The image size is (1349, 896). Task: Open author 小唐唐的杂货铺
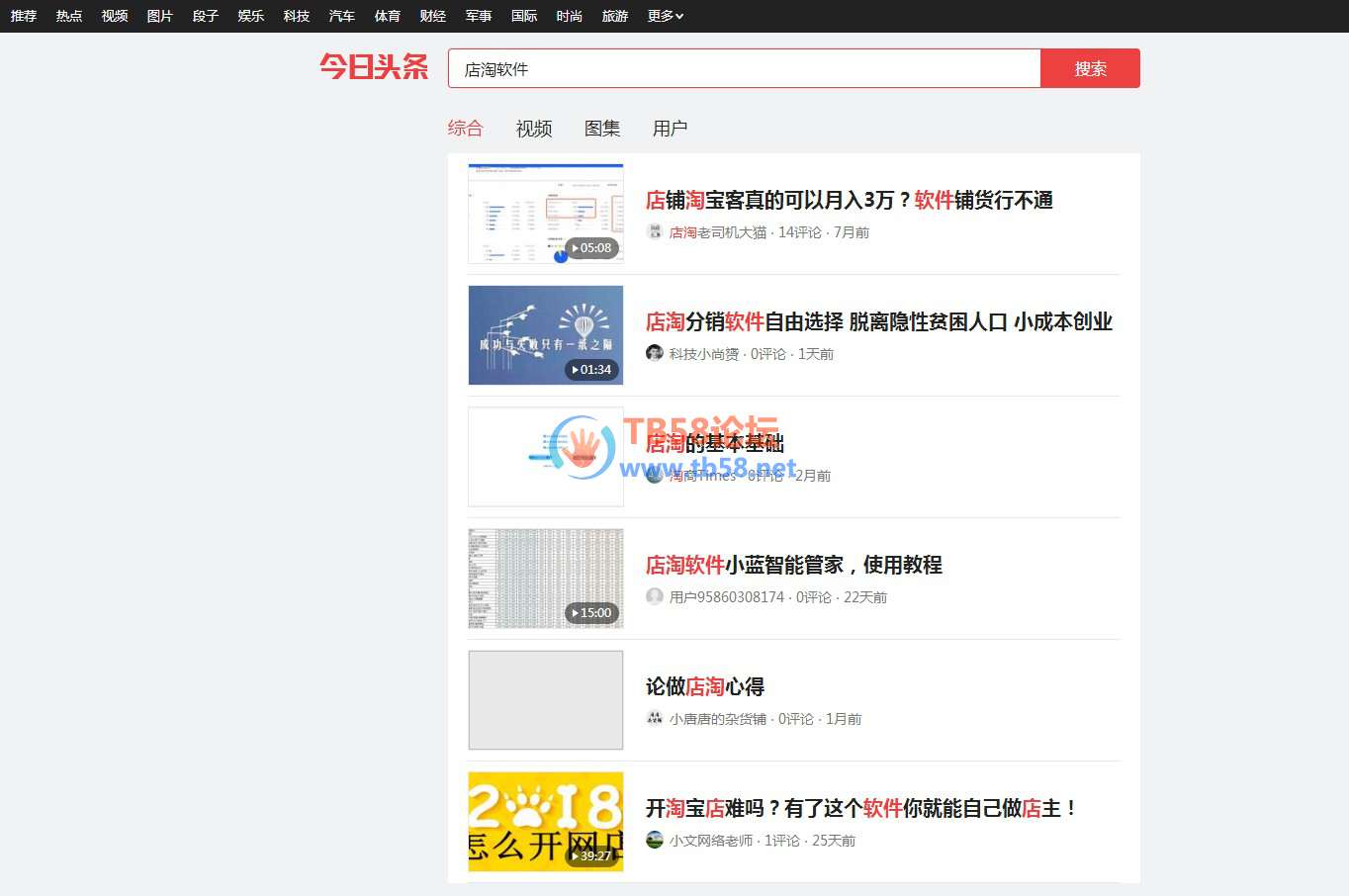pyautogui.click(x=718, y=719)
